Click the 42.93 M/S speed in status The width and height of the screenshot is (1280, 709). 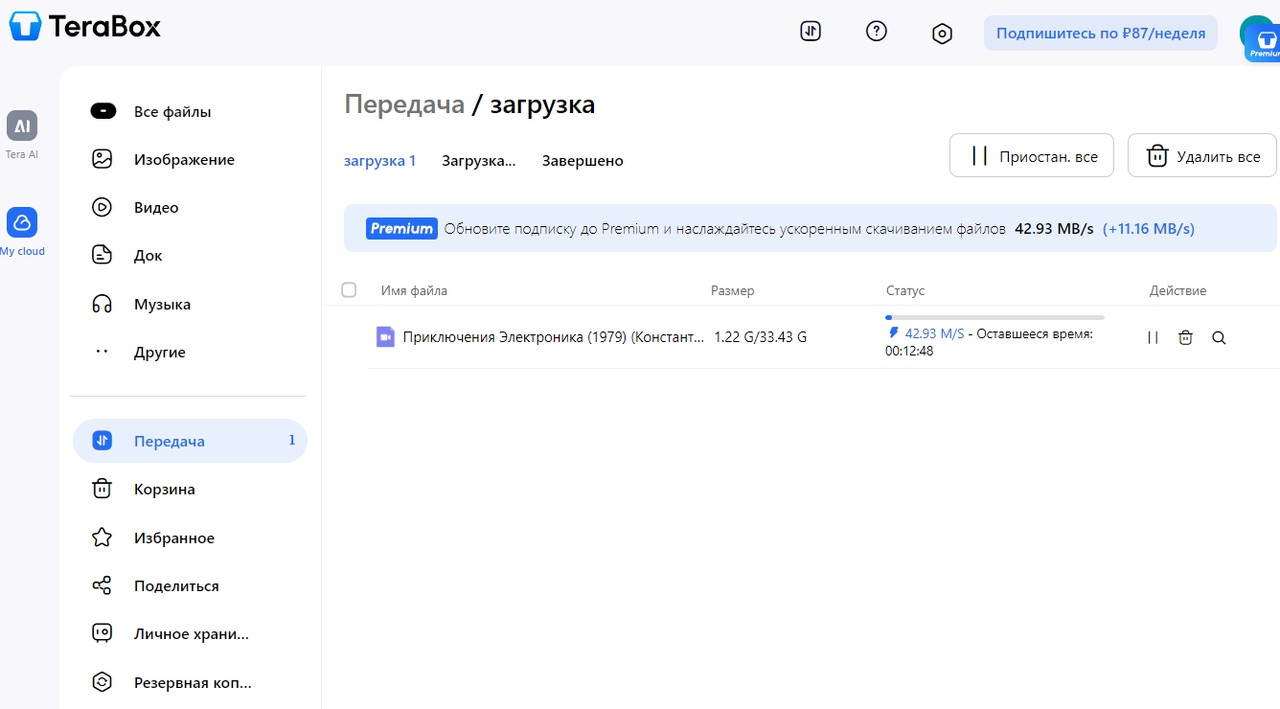[x=934, y=334]
